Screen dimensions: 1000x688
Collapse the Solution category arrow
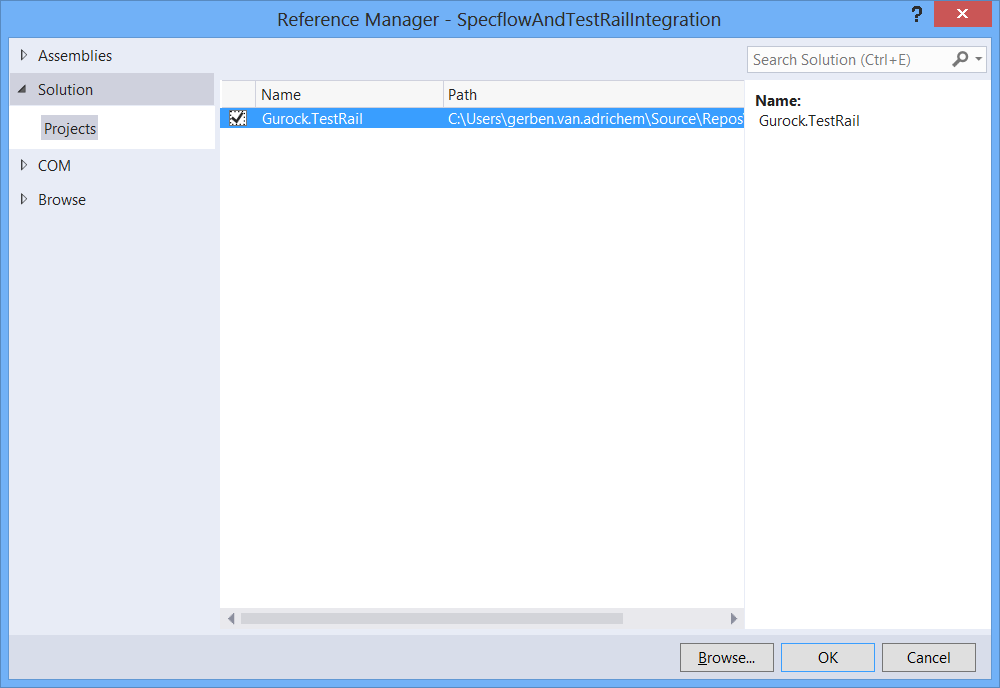23,90
